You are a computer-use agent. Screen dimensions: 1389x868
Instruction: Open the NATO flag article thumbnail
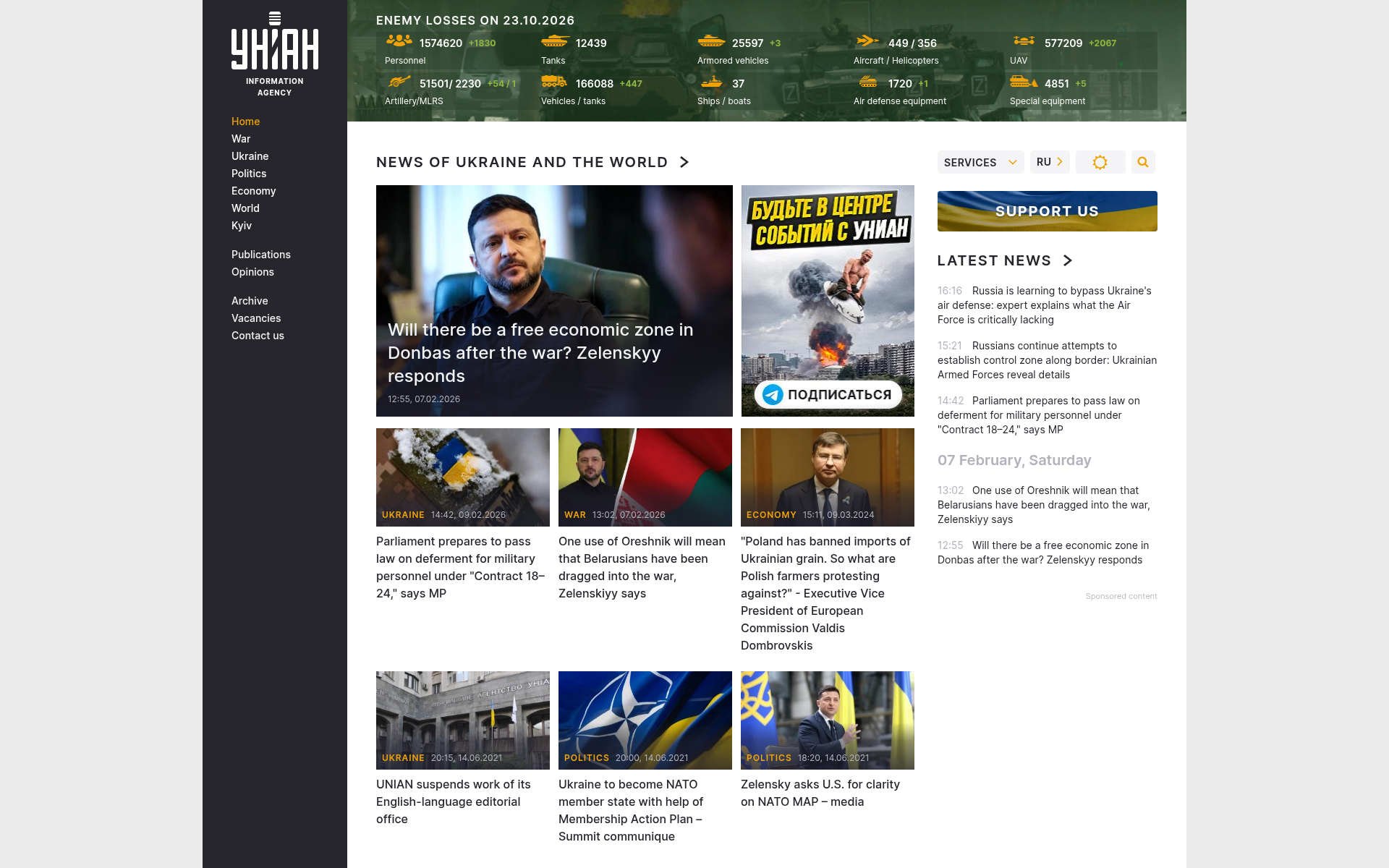645,720
